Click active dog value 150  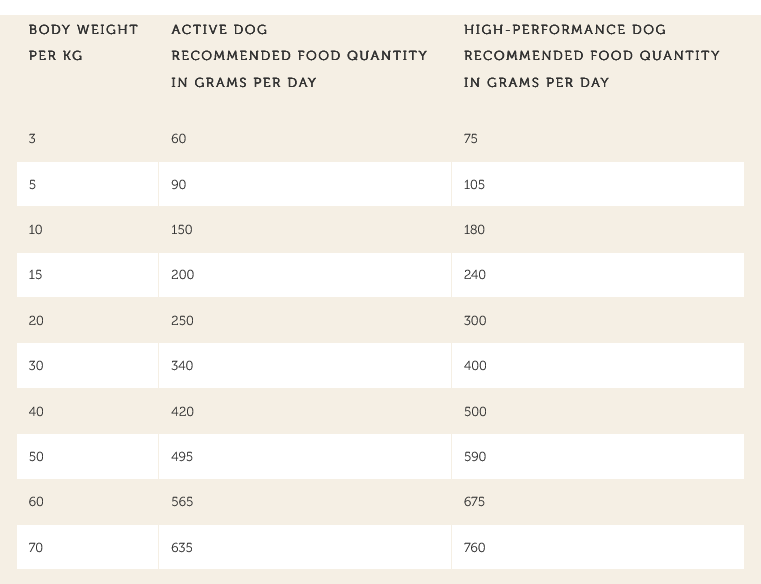tap(182, 230)
